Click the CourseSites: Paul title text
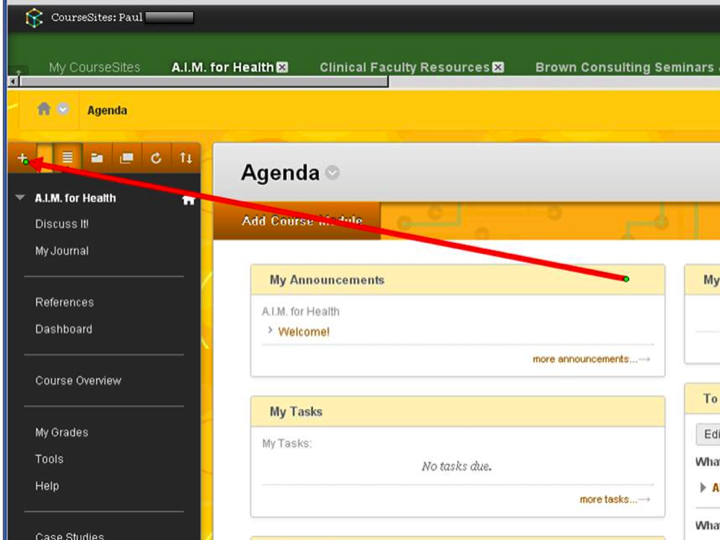Screen dimensions: 720x540 tap(97, 17)
